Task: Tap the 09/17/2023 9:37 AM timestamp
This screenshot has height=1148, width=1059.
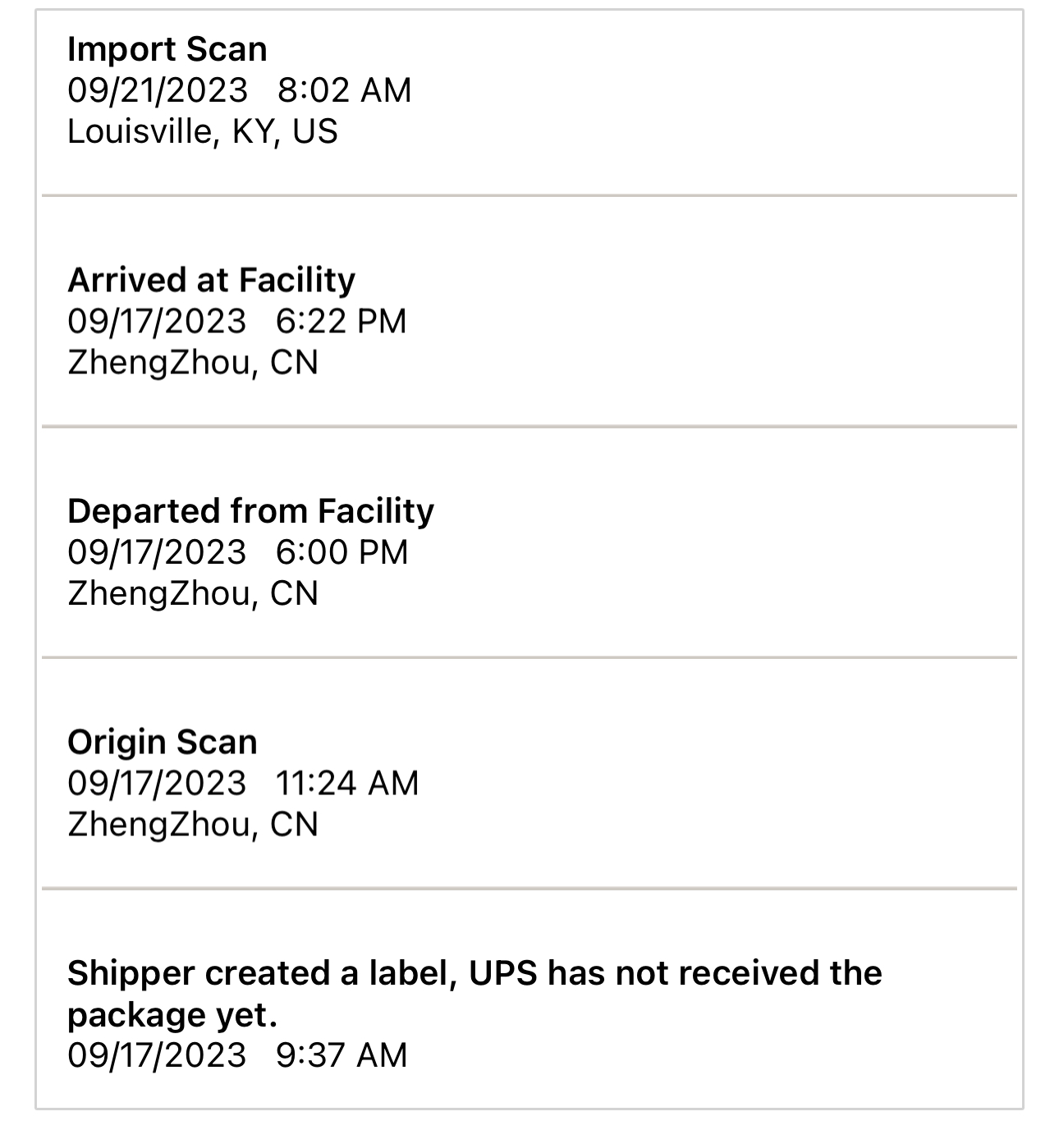Action: tap(237, 1055)
